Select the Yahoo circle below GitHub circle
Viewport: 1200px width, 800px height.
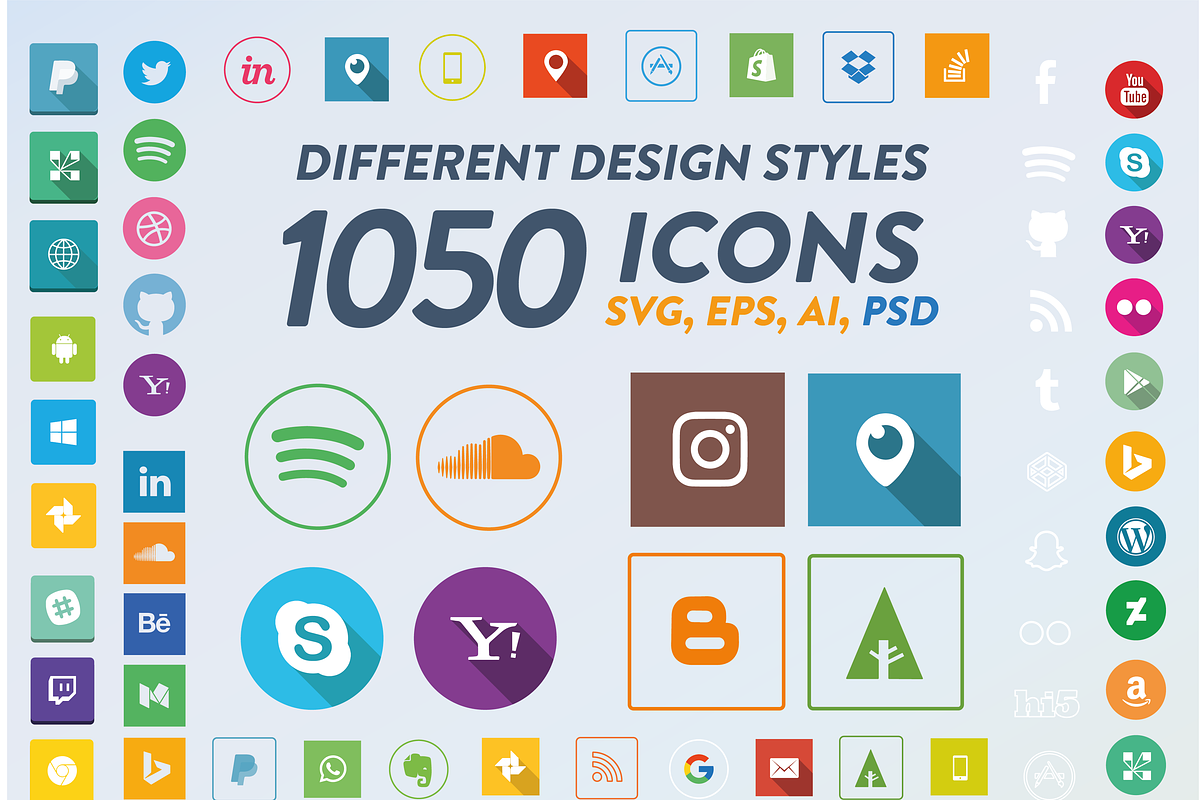(x=154, y=385)
